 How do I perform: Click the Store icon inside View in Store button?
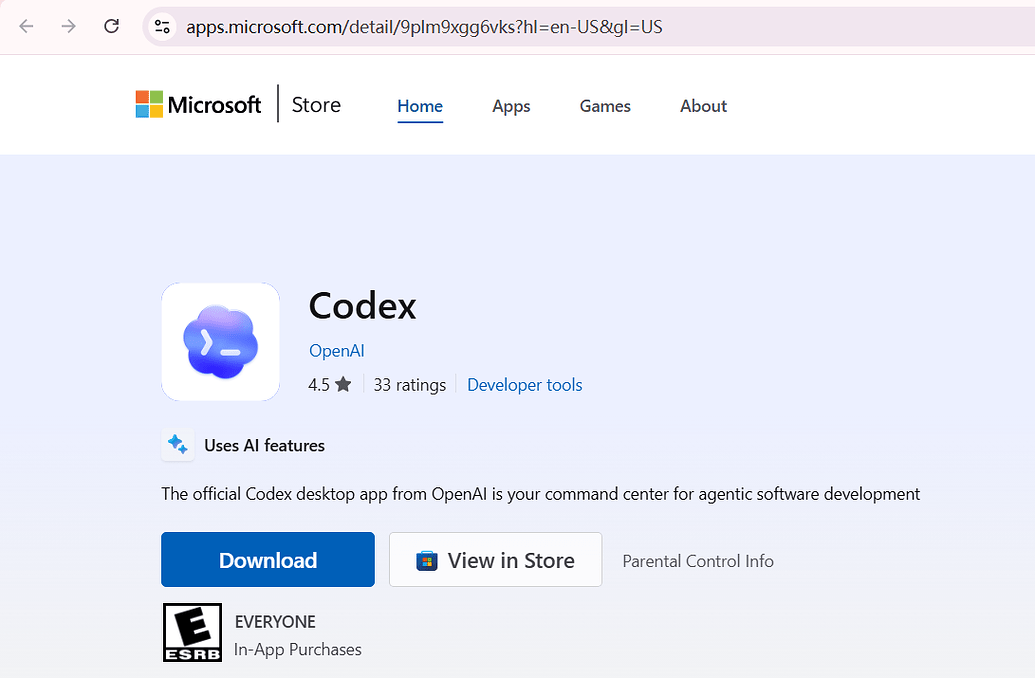coord(426,560)
